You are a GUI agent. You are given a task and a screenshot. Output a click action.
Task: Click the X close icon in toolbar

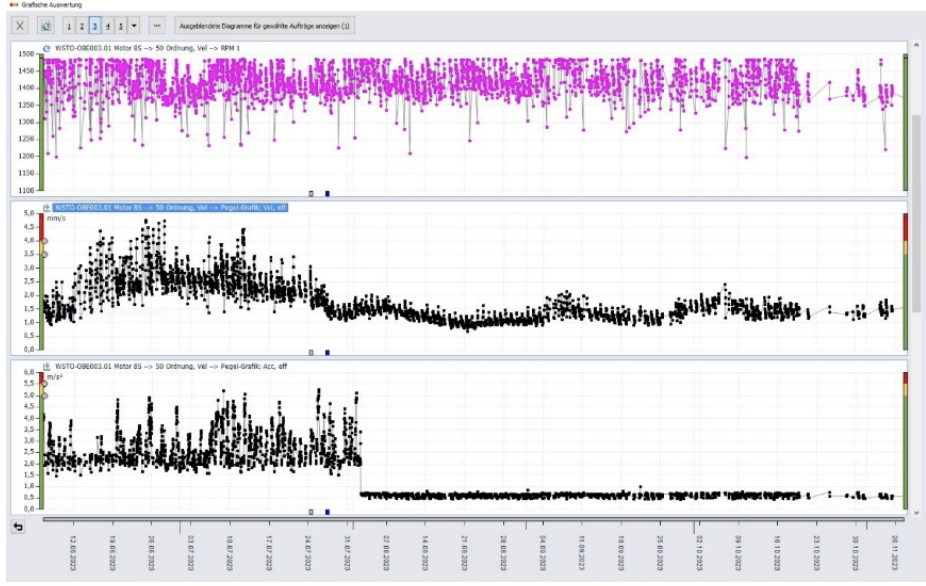pos(21,25)
